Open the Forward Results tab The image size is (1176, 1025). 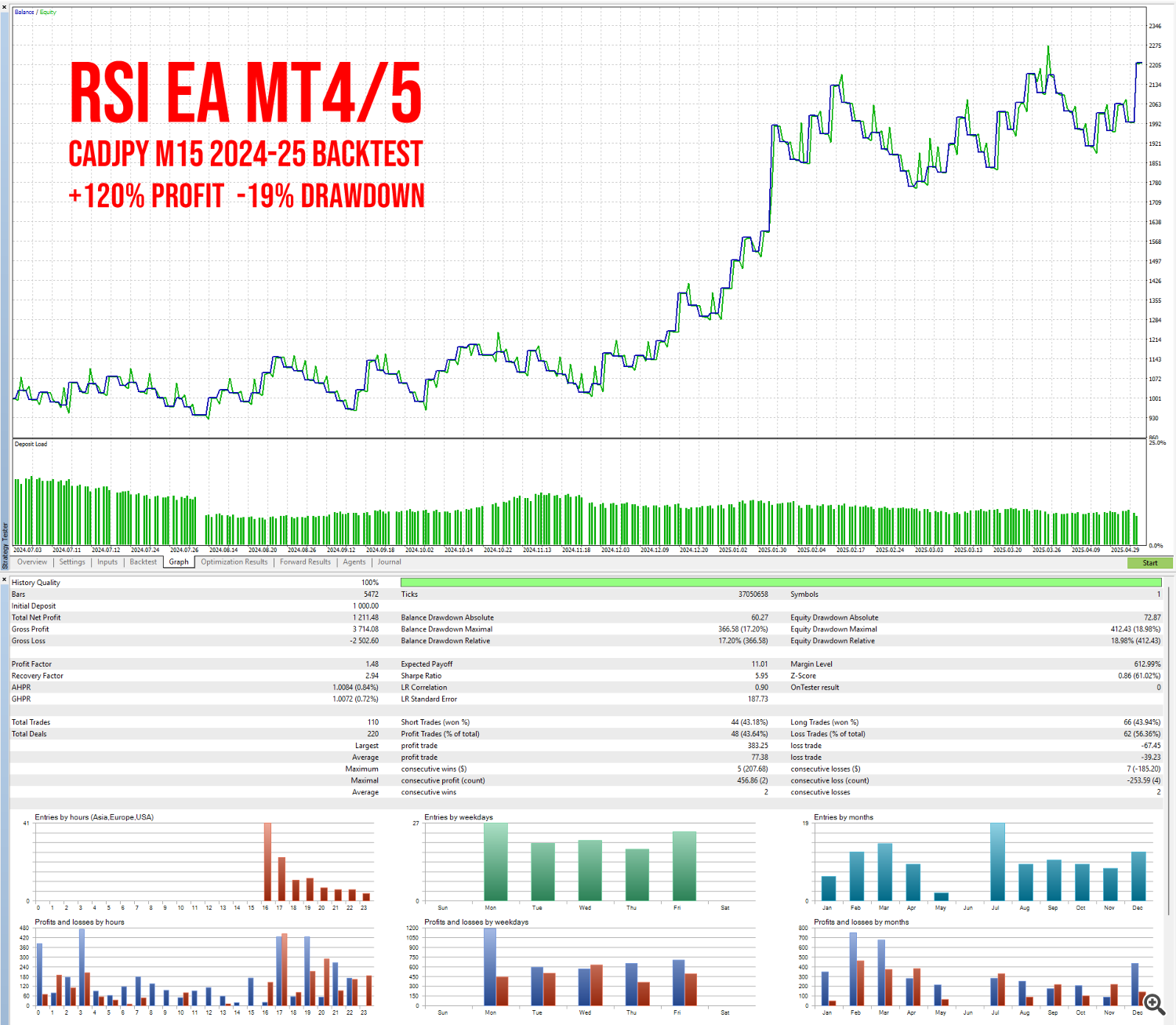(x=305, y=562)
